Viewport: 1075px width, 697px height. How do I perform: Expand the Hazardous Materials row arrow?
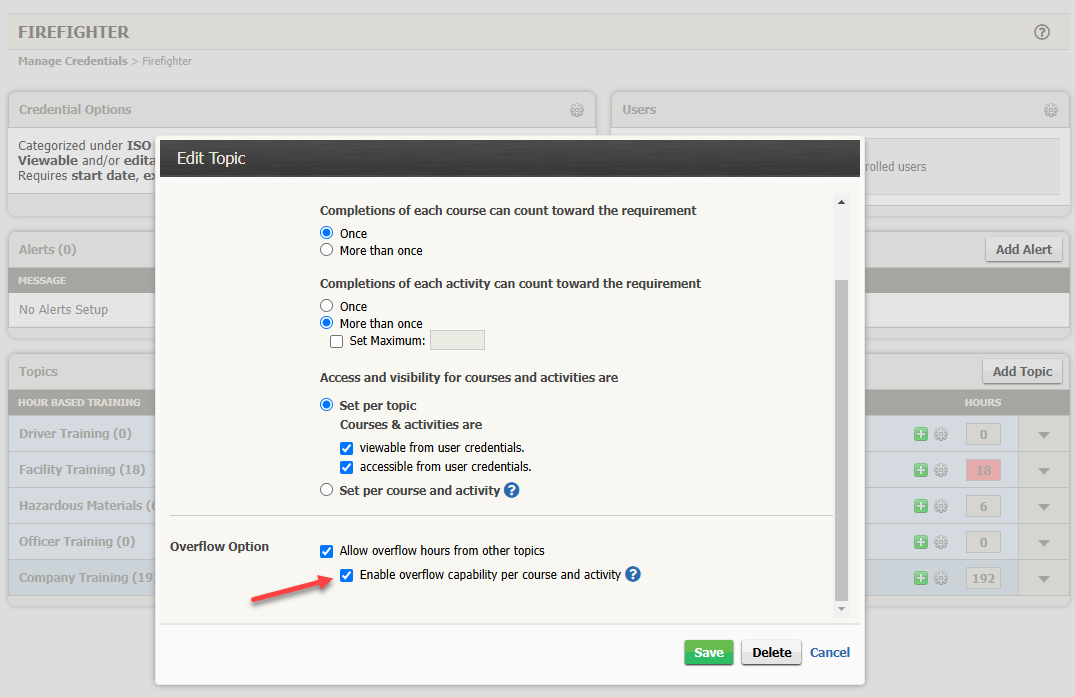1043,506
